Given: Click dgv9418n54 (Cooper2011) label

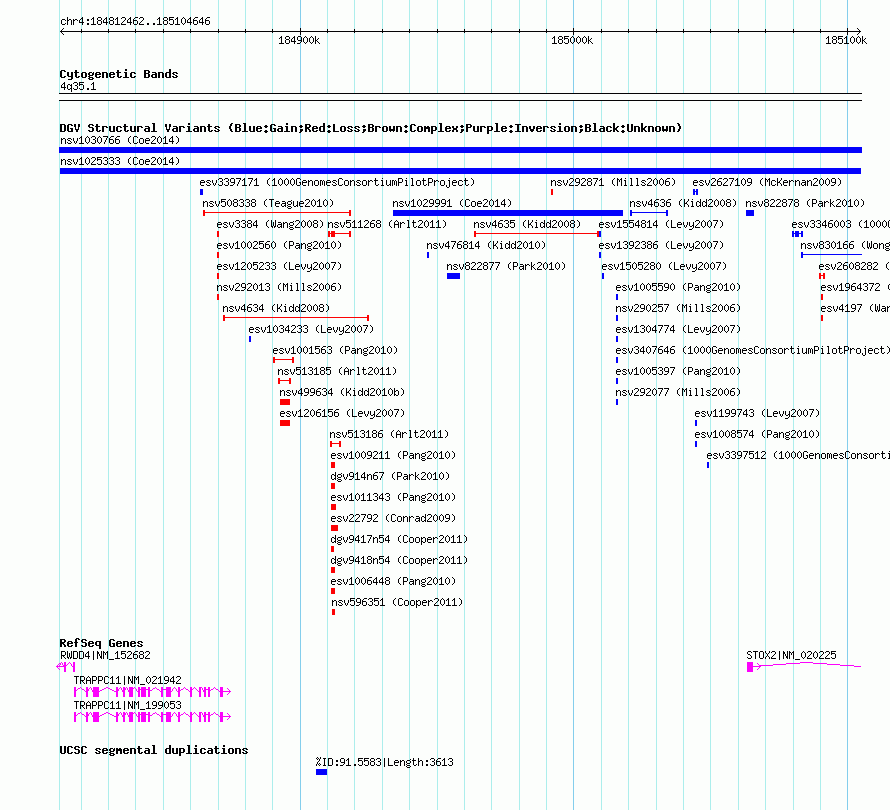Looking at the screenshot, I should (399, 560).
